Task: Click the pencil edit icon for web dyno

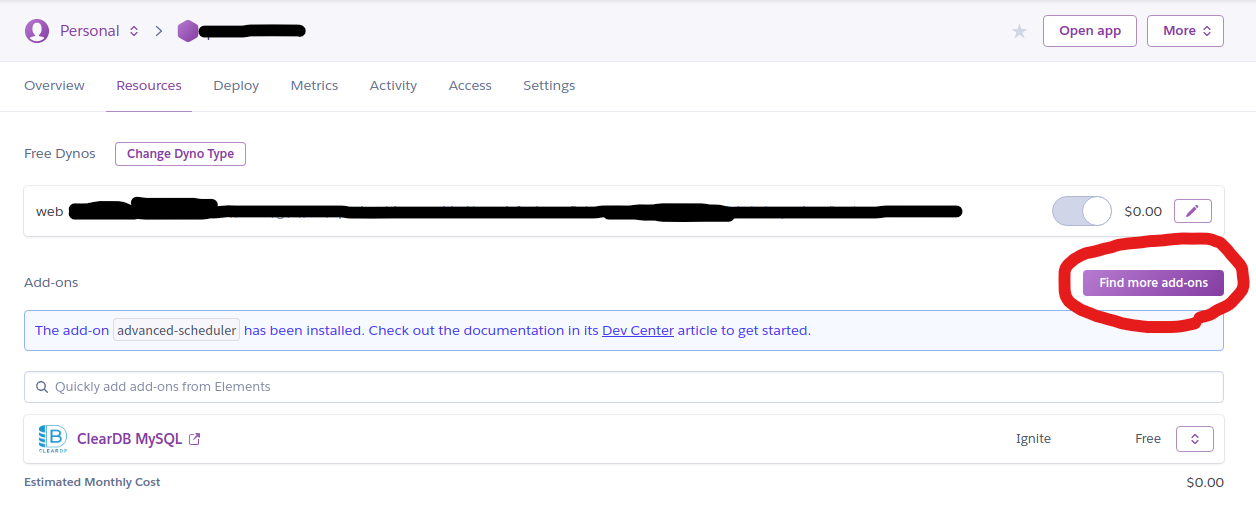Action: [1192, 211]
